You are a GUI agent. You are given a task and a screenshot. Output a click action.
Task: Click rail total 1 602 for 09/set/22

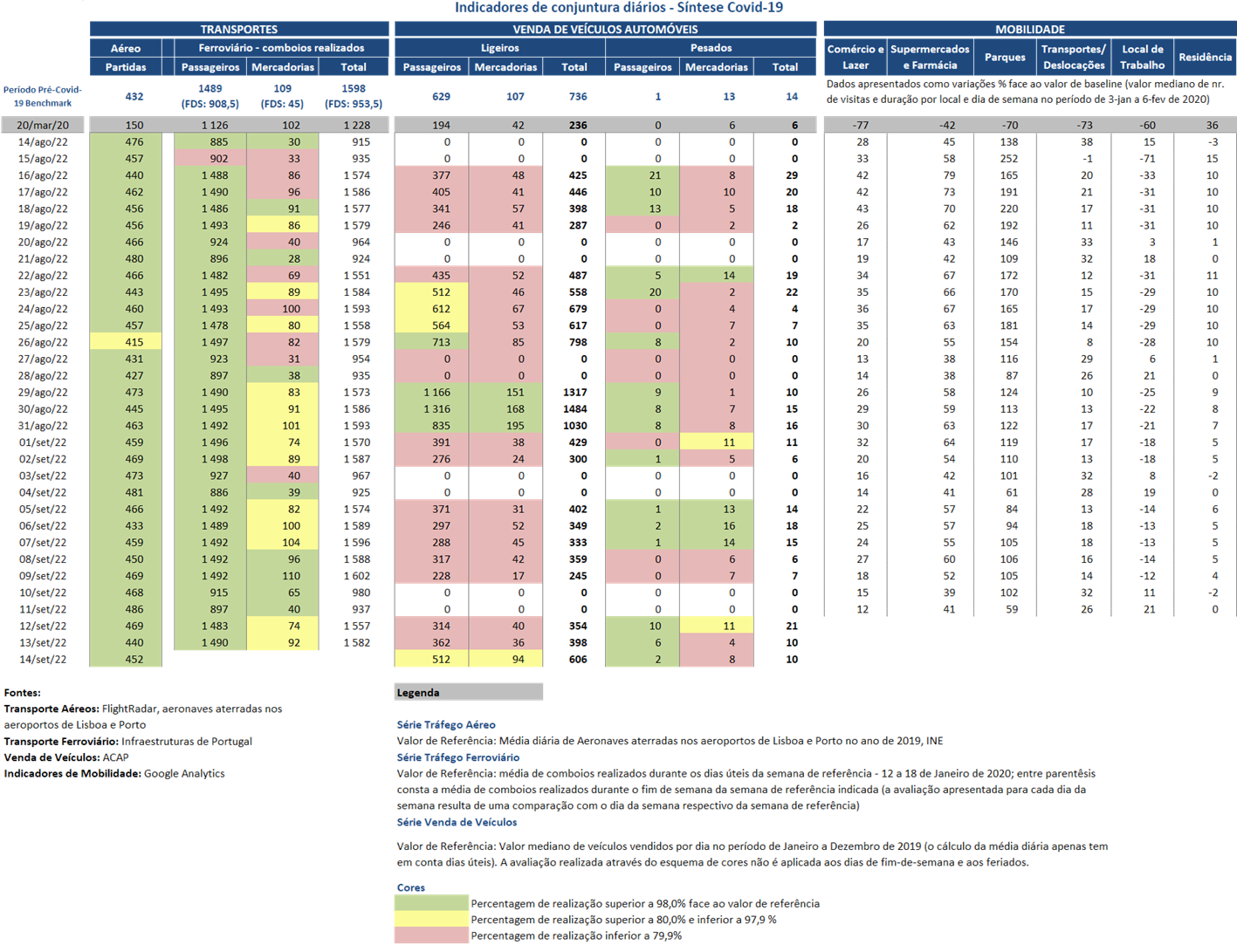click(355, 576)
